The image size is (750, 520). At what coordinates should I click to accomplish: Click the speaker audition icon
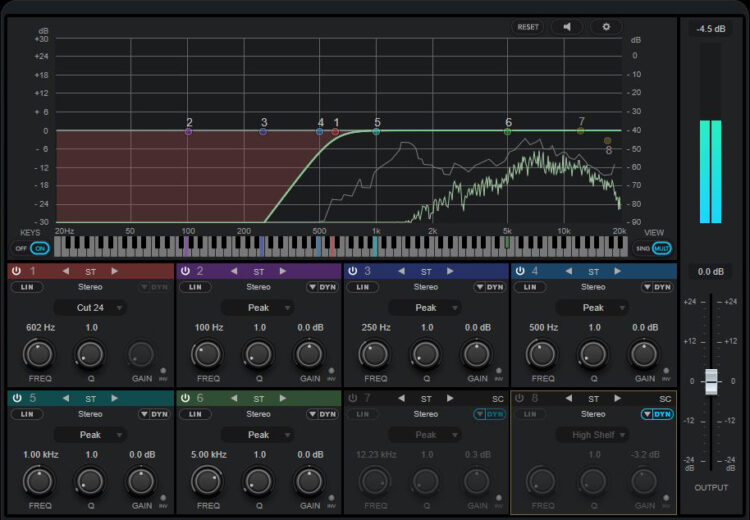(567, 27)
